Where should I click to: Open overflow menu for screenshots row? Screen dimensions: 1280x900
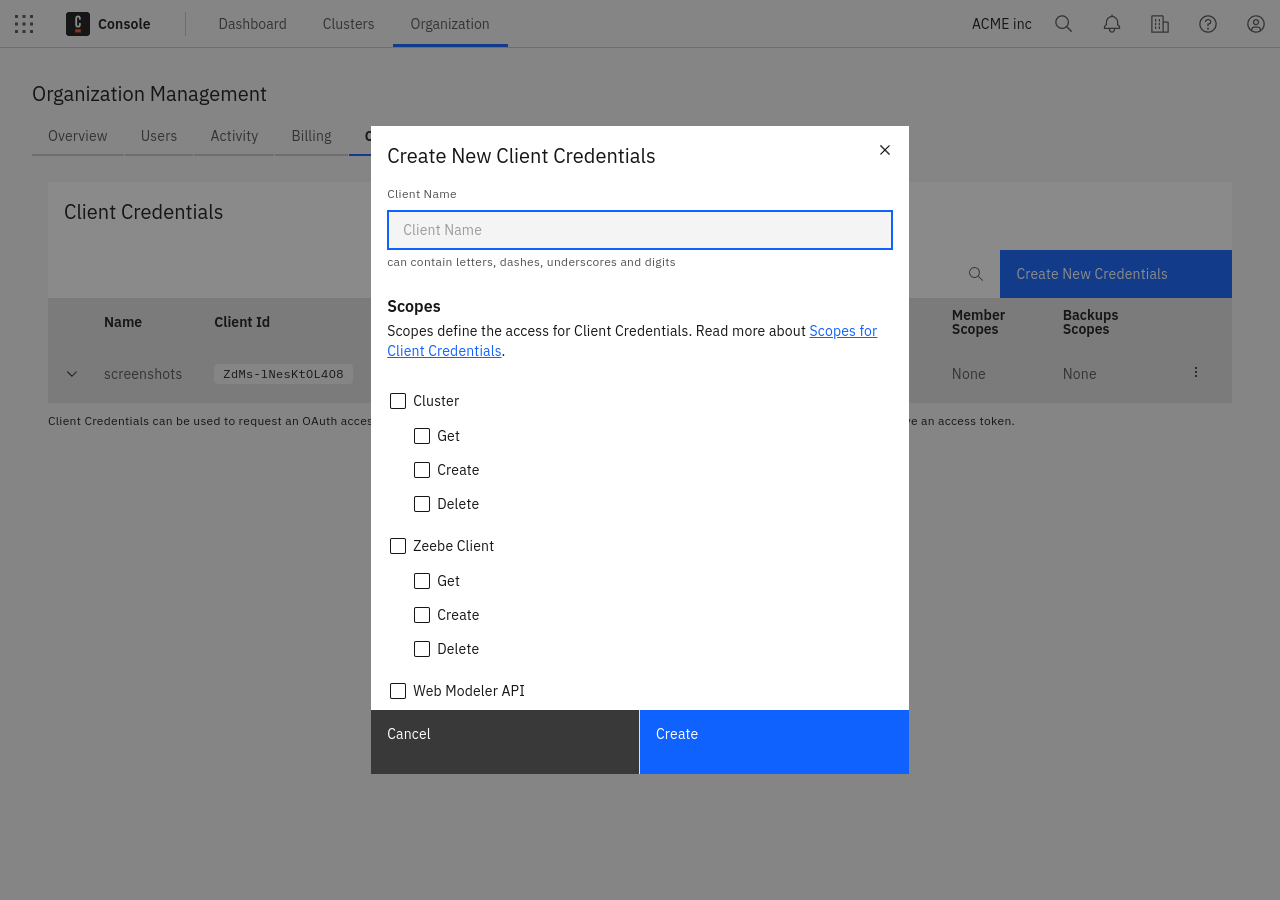(x=1195, y=372)
